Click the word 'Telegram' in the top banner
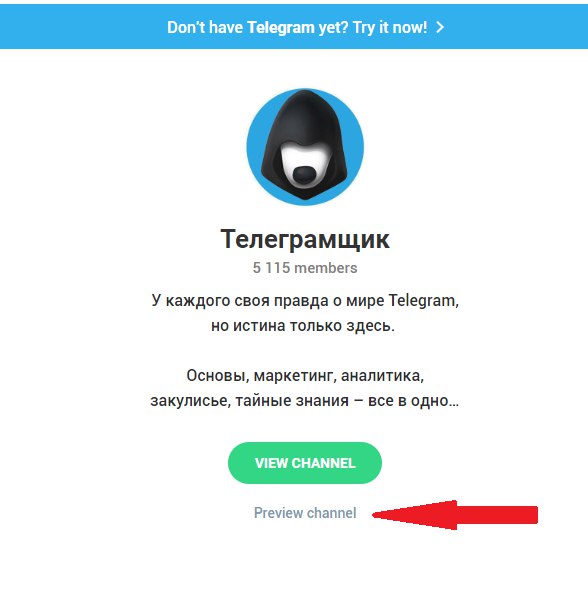The width and height of the screenshot is (588, 599). (281, 28)
